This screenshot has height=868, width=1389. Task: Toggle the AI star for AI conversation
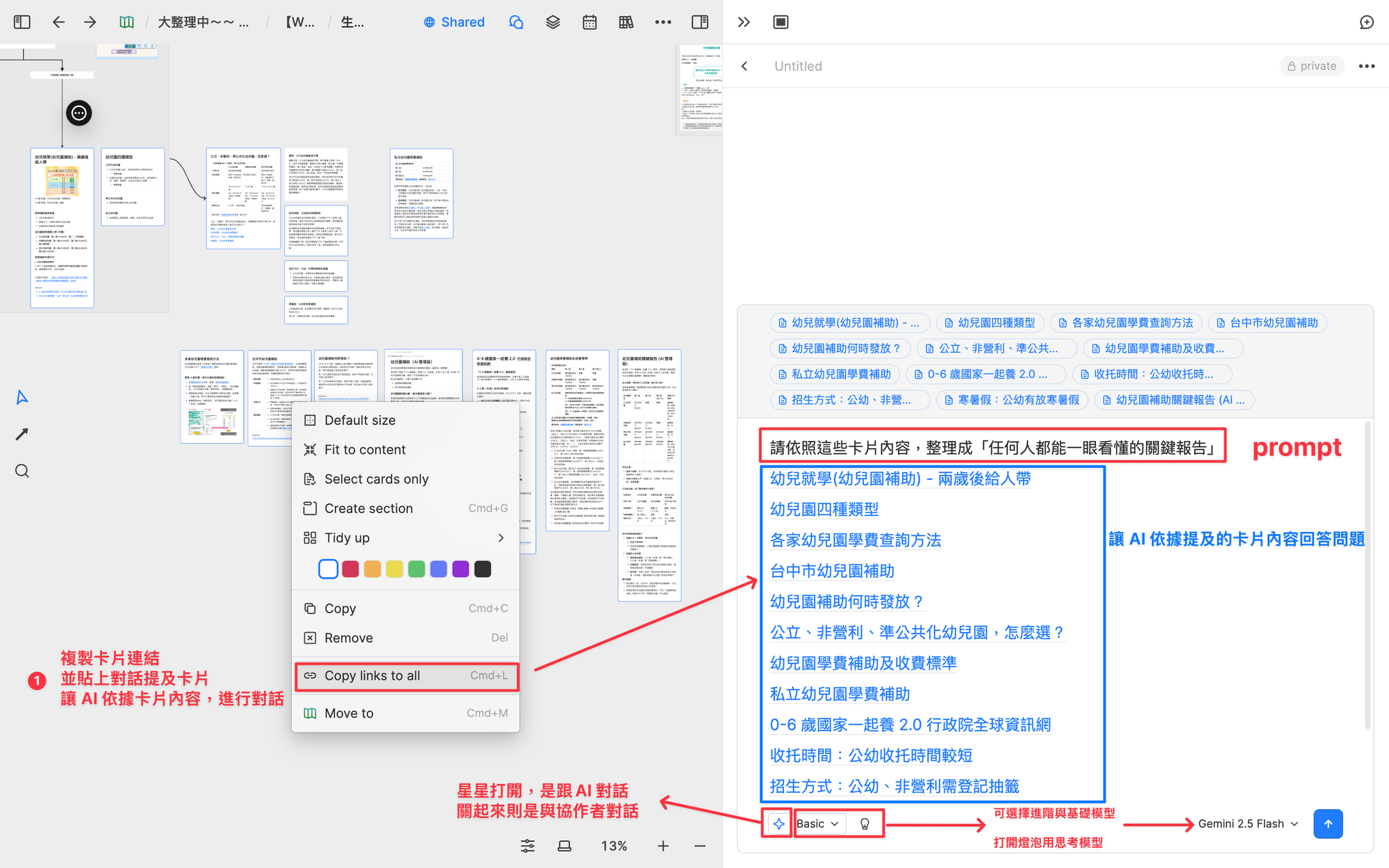(x=778, y=824)
